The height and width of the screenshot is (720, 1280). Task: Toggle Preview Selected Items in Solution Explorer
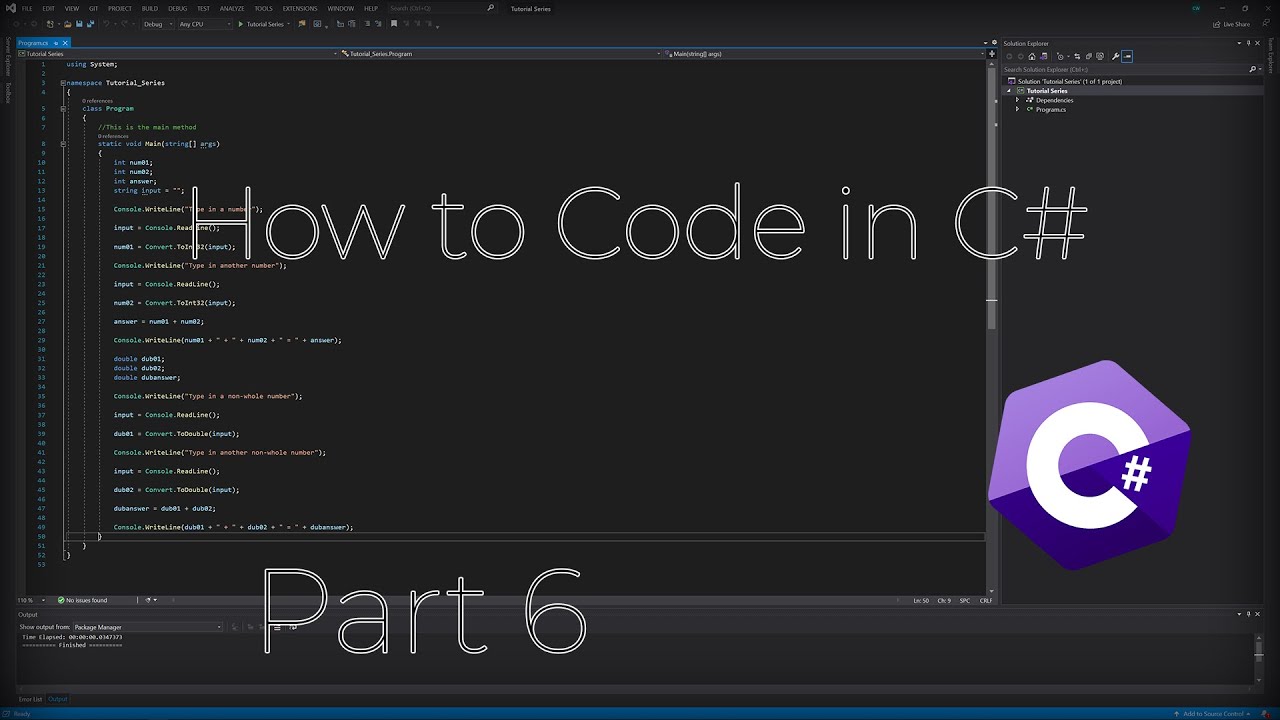pos(1127,56)
